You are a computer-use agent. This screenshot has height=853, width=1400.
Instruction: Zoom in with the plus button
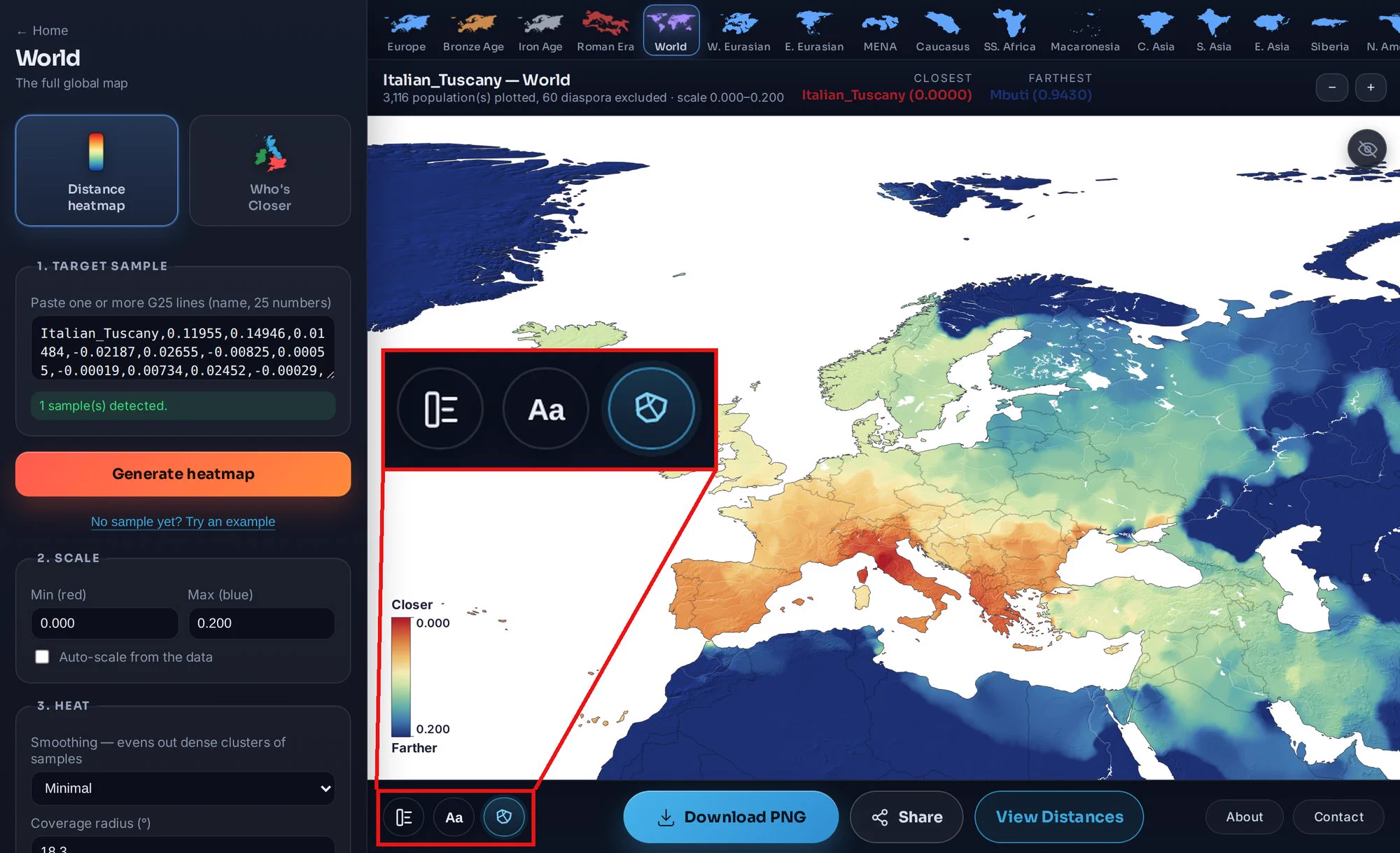click(x=1371, y=88)
